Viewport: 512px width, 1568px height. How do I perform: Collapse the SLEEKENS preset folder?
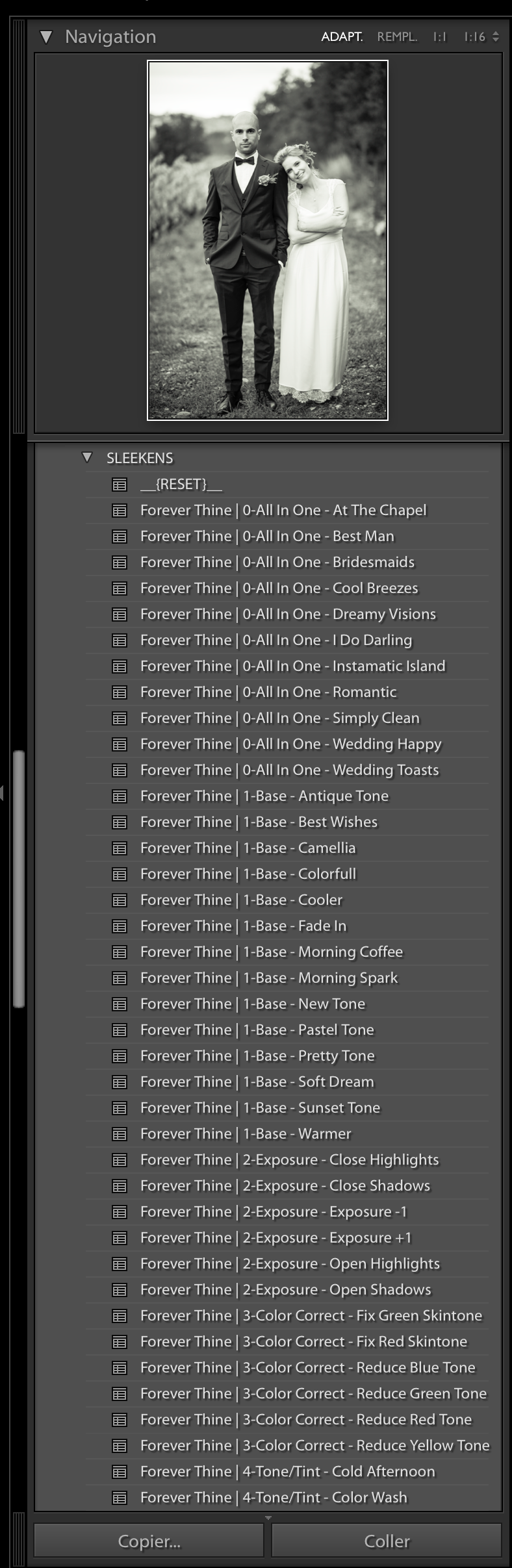coord(87,457)
